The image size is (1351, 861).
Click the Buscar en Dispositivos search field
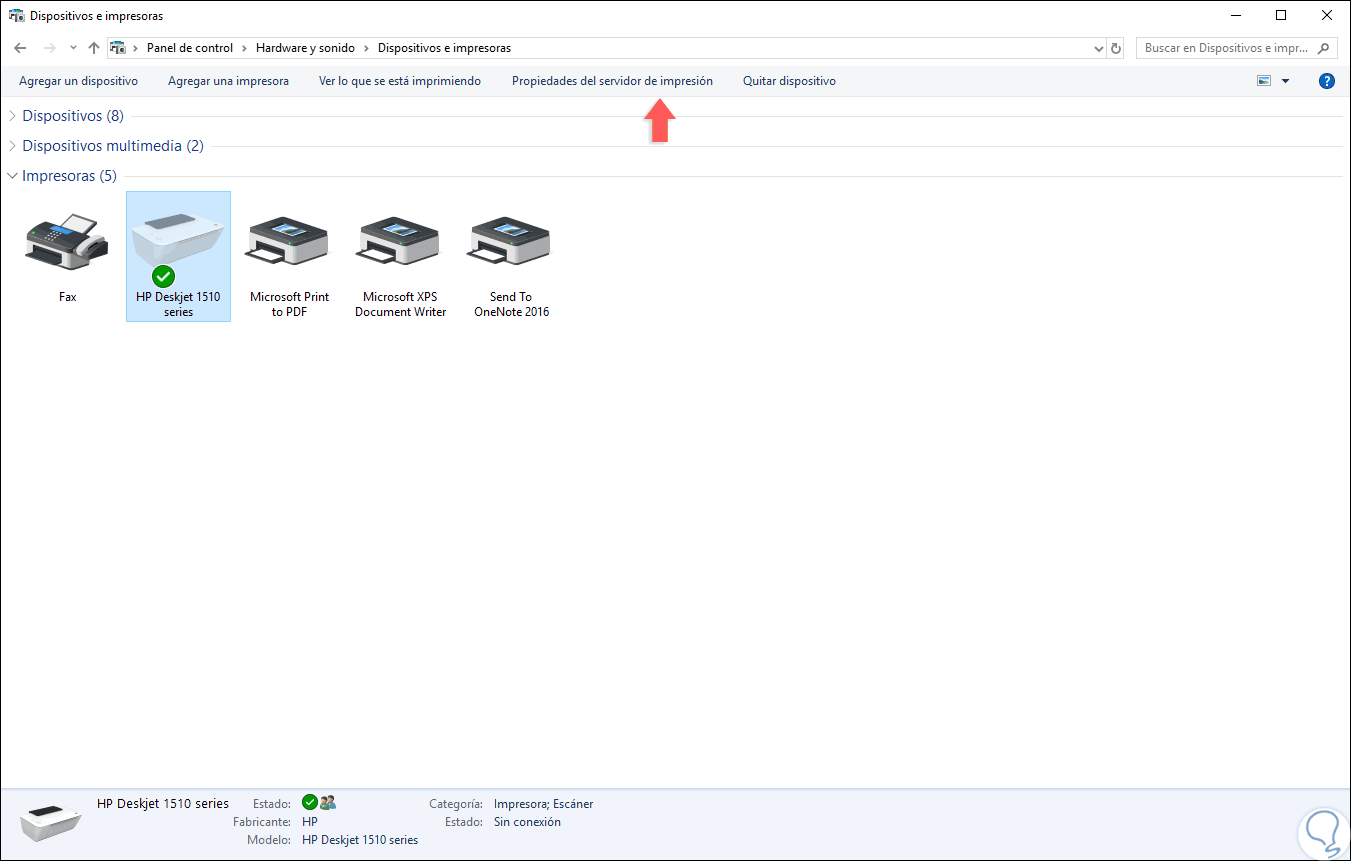click(1237, 48)
